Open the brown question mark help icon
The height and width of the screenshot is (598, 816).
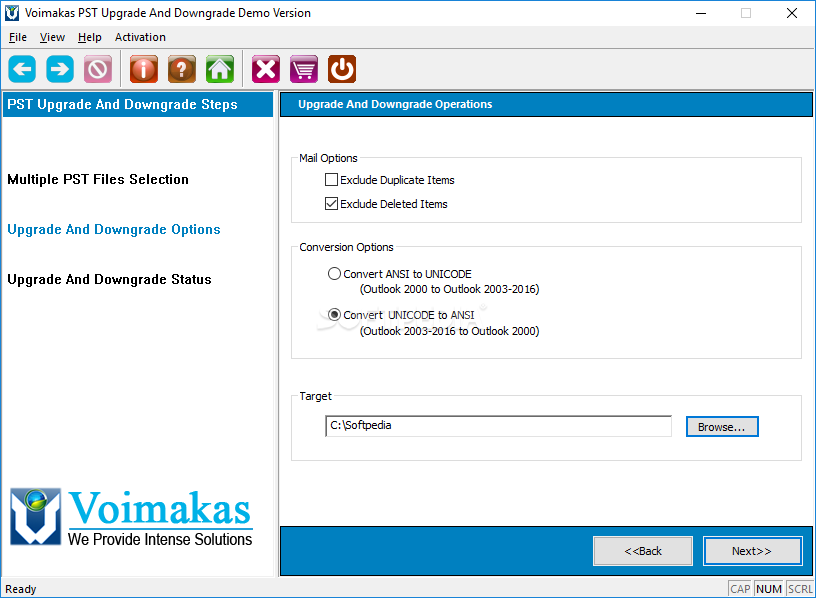tap(182, 69)
